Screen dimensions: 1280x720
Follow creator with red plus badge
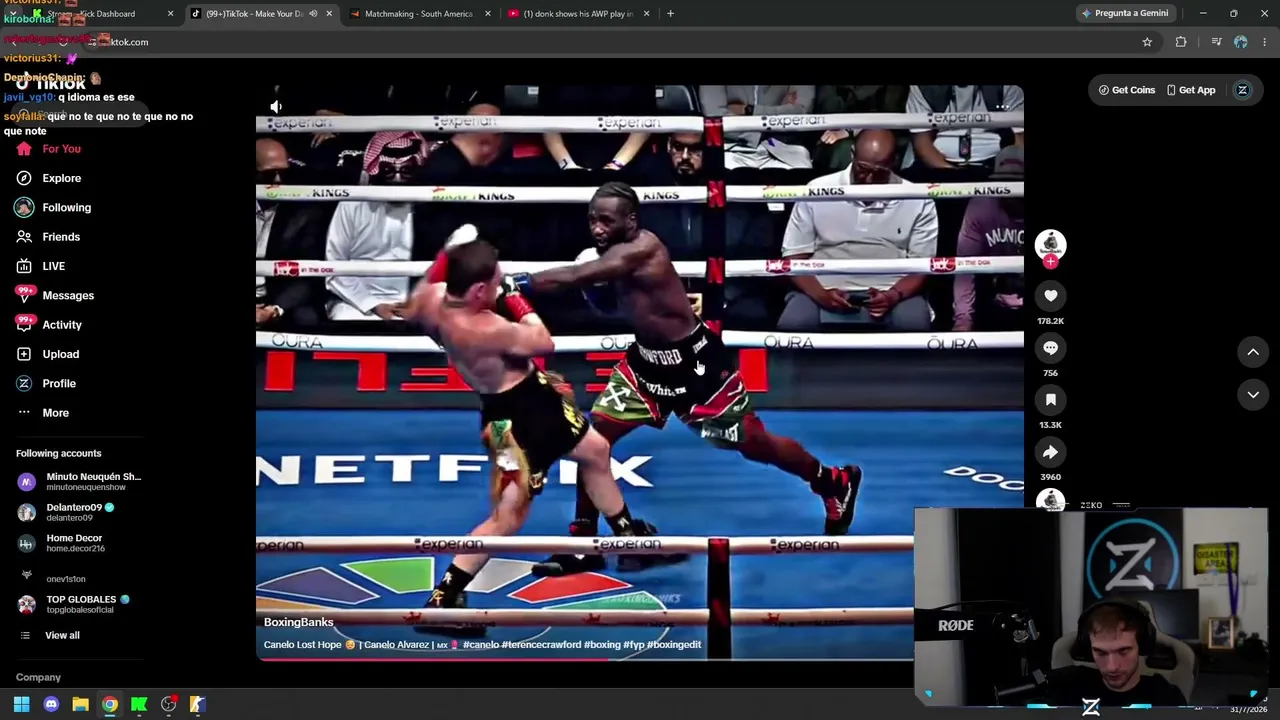[1050, 261]
